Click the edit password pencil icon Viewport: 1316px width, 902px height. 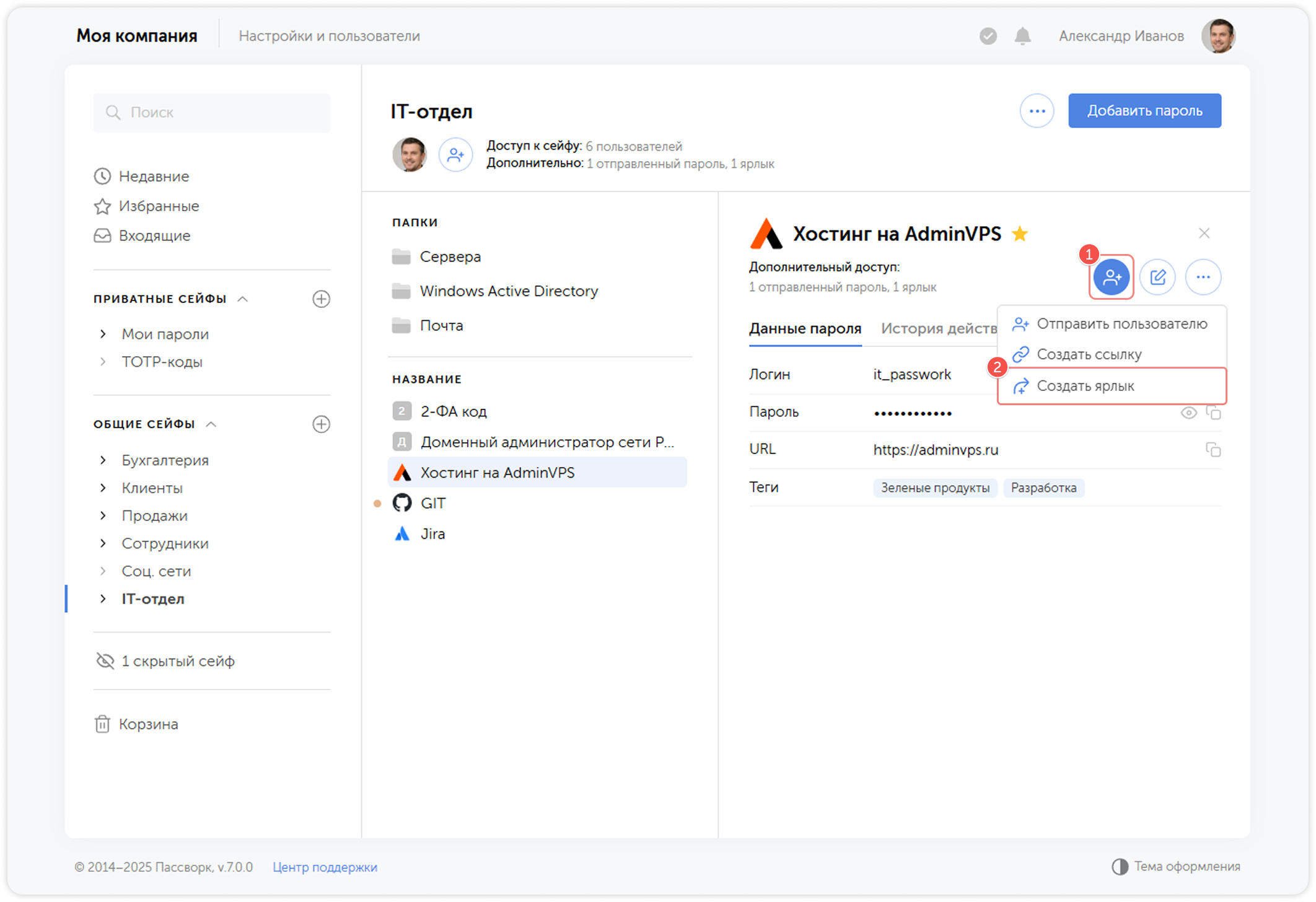(x=1157, y=277)
